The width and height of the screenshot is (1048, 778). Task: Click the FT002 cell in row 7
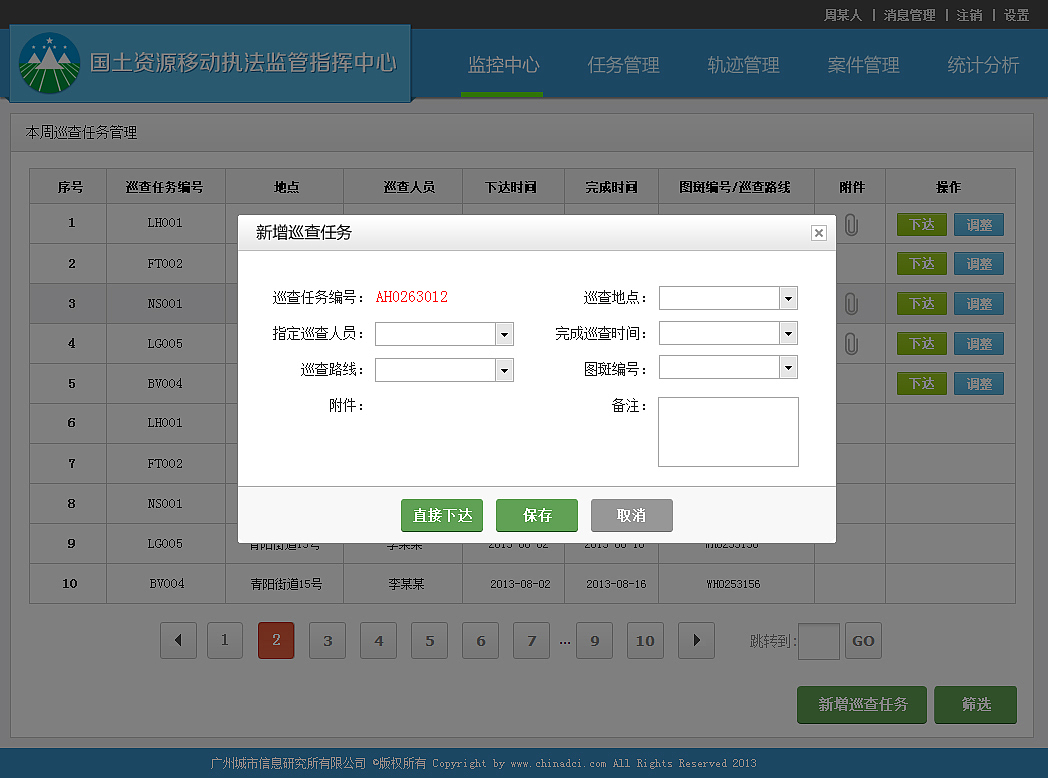click(164, 463)
